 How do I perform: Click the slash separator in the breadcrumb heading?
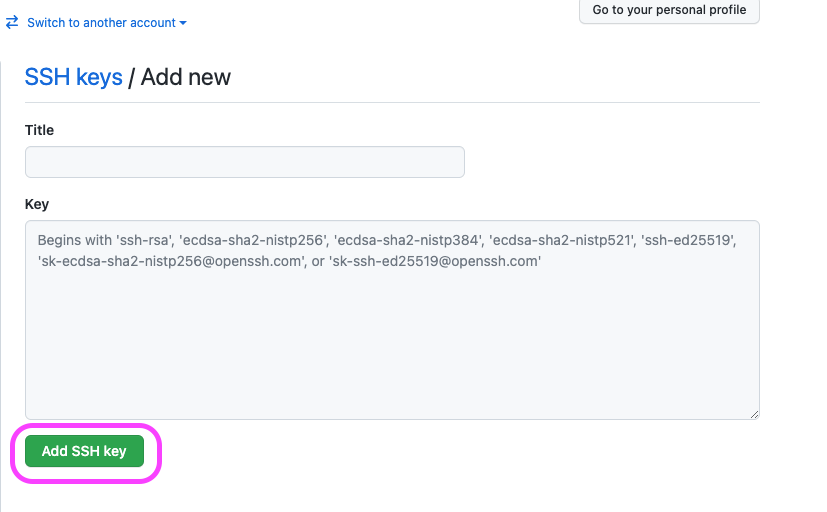131,78
